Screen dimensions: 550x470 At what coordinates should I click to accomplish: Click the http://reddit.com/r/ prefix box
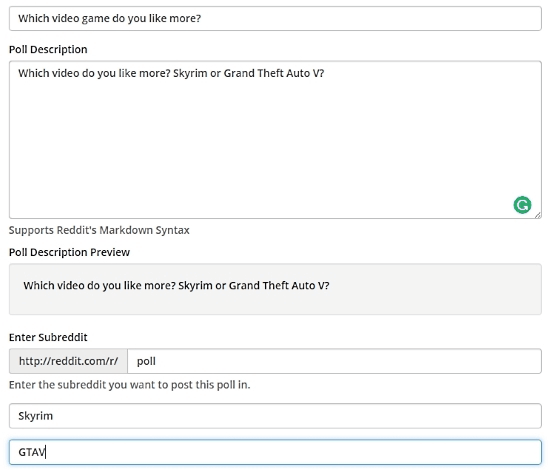coord(68,361)
